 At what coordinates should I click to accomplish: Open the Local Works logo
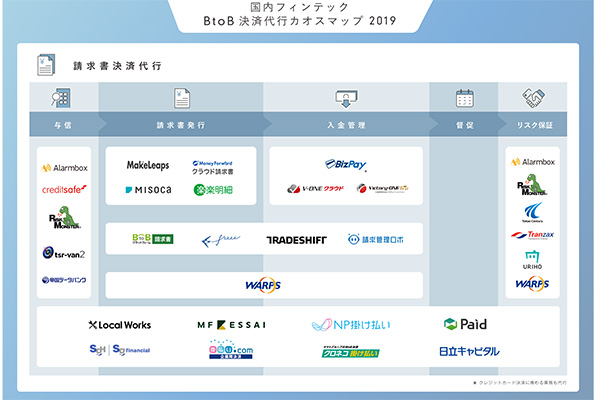(x=120, y=325)
